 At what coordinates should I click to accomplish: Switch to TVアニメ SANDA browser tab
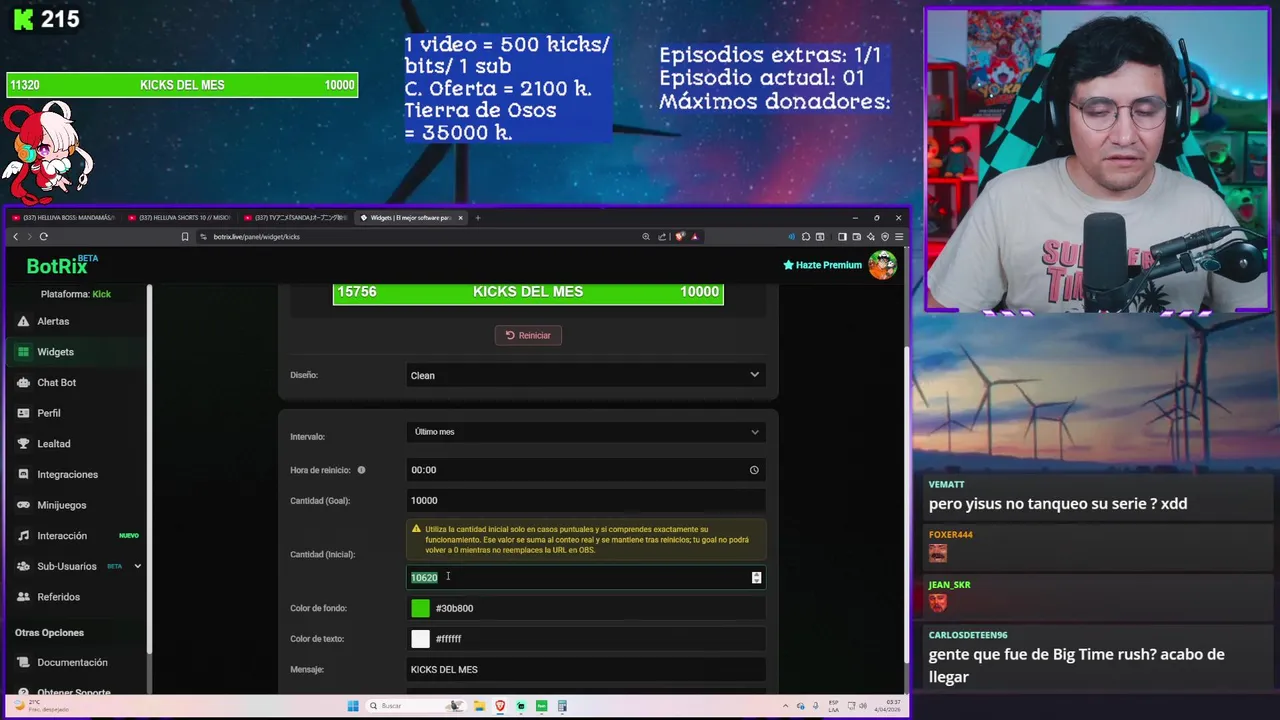(296, 217)
